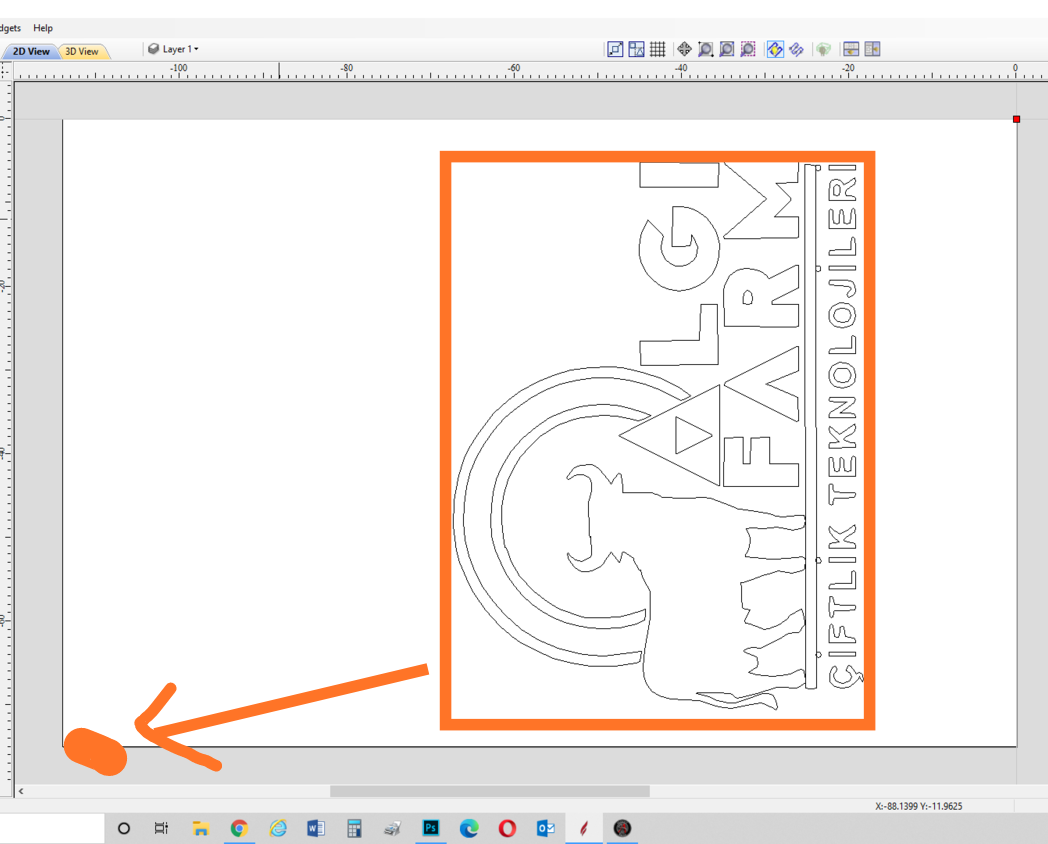Click the horizontal scrollbar thumb
This screenshot has width=1048, height=844.
click(490, 791)
